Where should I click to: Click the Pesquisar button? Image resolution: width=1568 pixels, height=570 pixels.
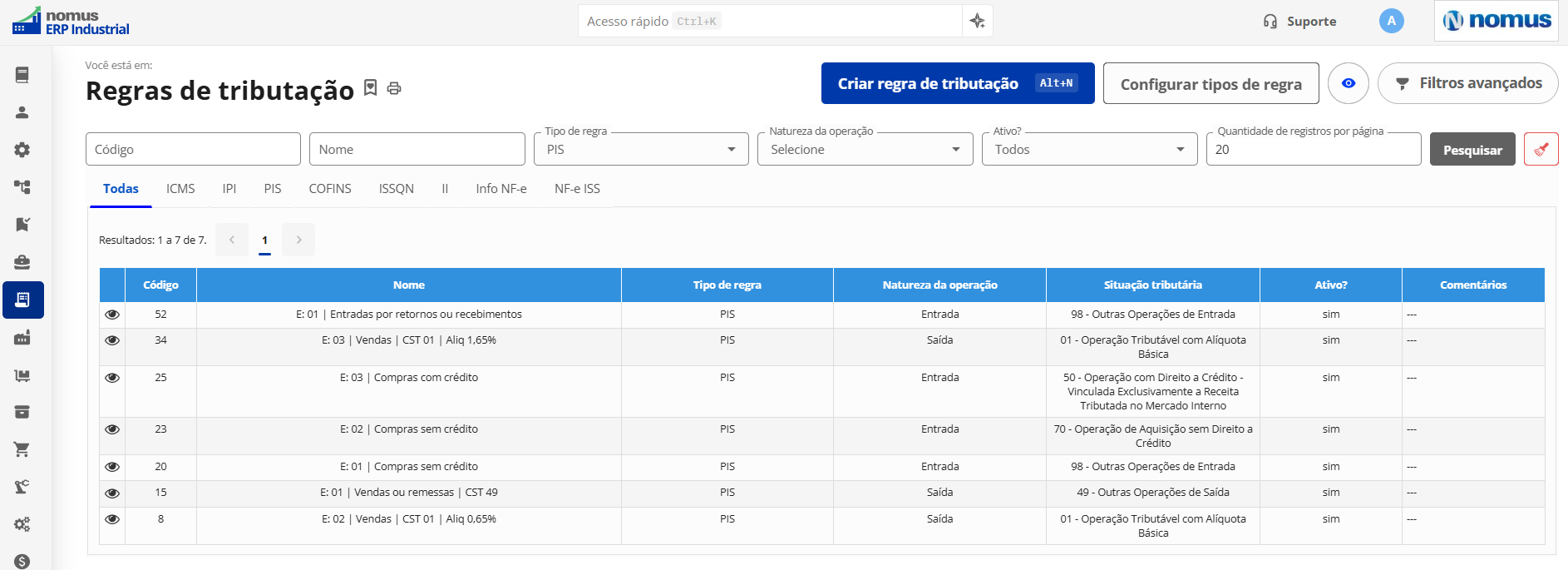pos(1472,150)
